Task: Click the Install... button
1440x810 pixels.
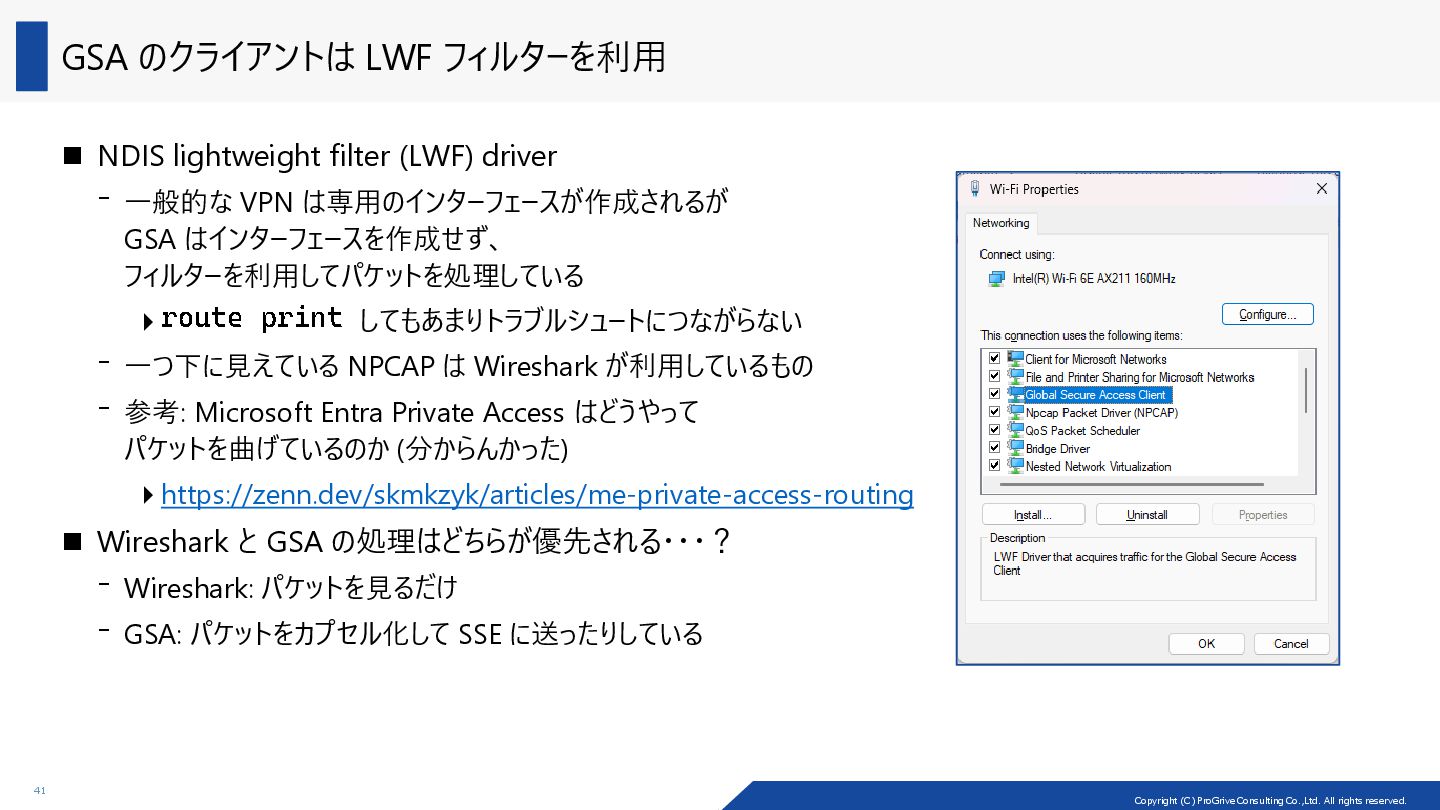Action: coord(1033,515)
